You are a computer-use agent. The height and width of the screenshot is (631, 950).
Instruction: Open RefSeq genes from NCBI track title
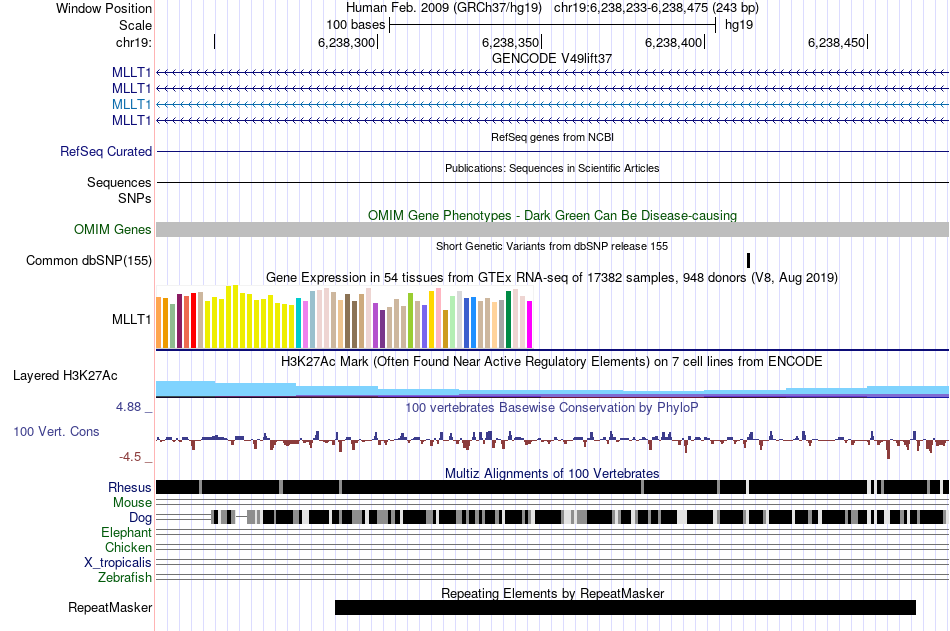click(x=552, y=137)
